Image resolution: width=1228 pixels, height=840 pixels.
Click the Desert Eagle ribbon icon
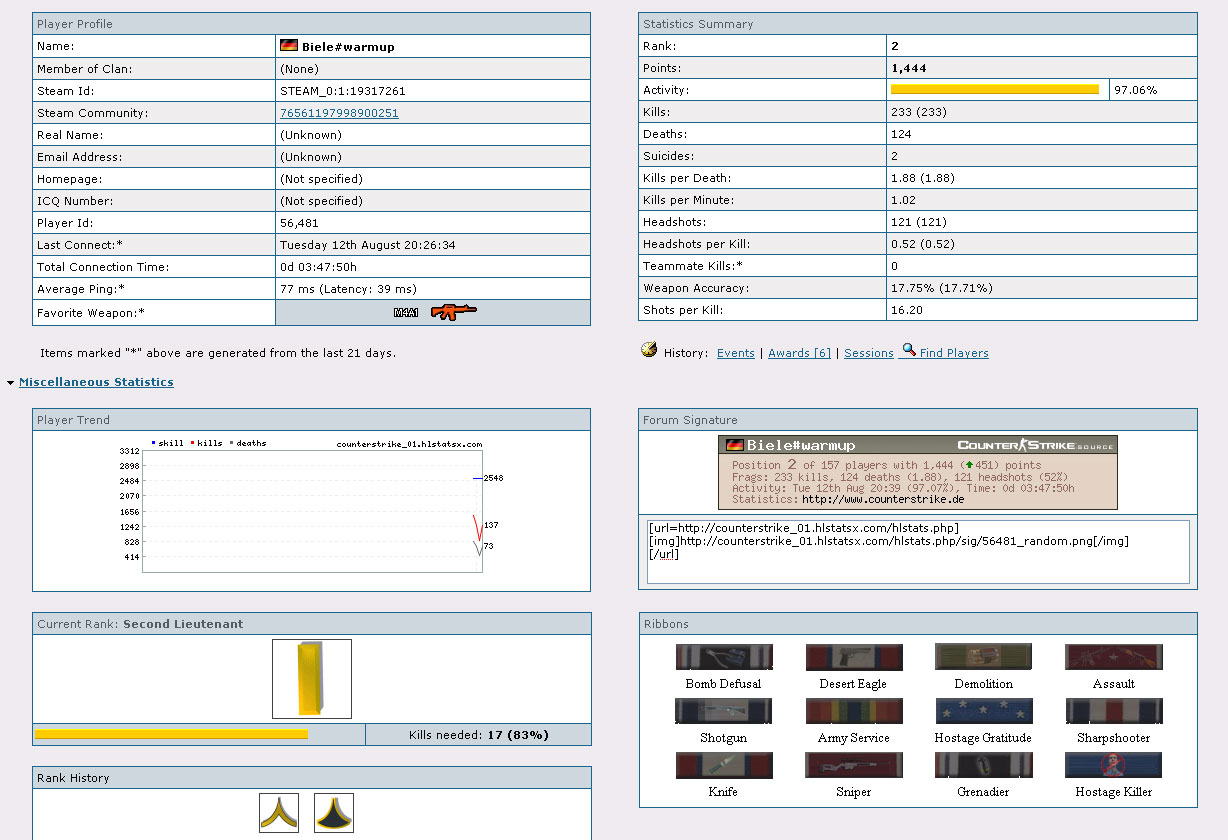tap(853, 657)
